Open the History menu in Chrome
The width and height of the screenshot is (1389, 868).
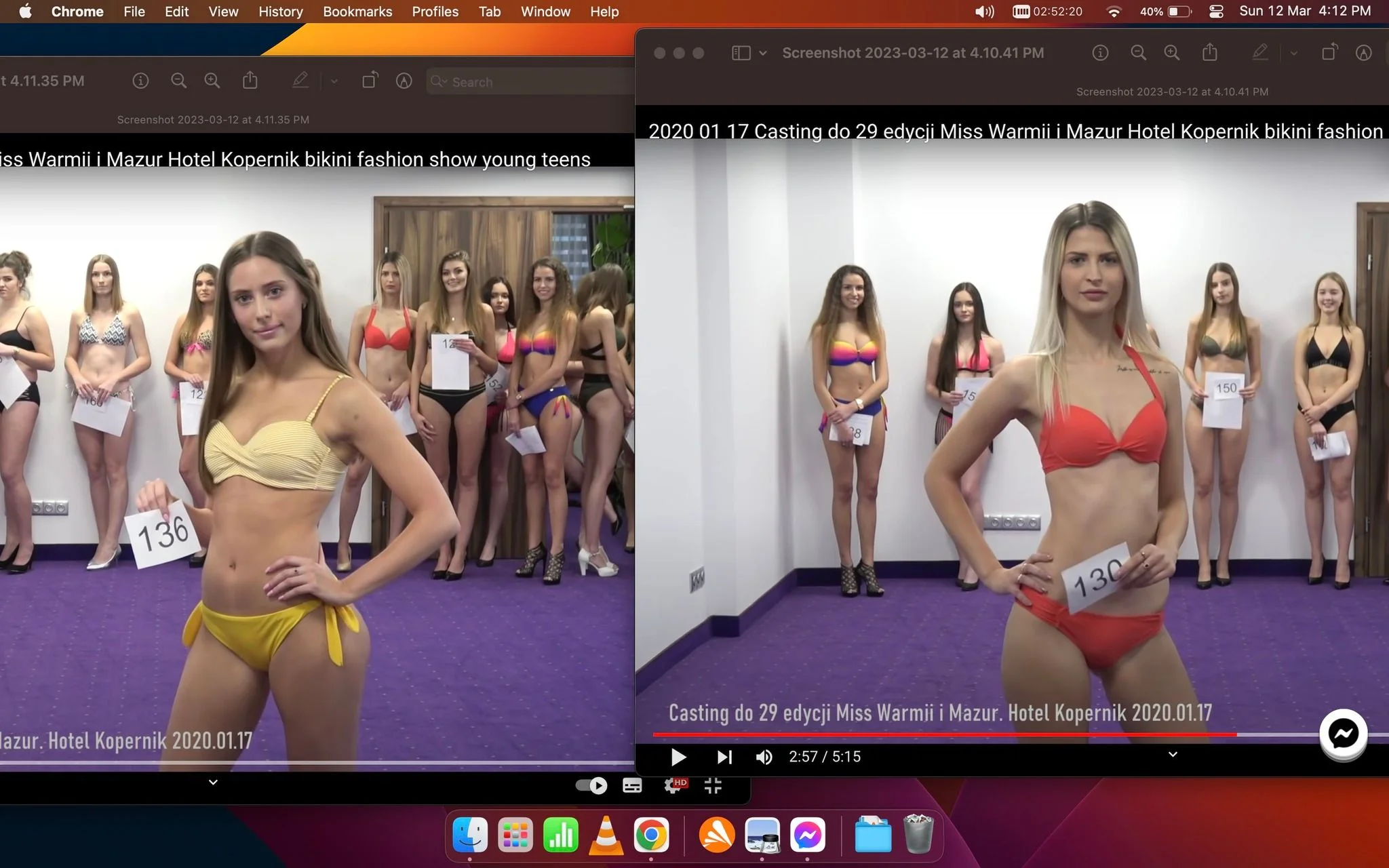(x=281, y=12)
